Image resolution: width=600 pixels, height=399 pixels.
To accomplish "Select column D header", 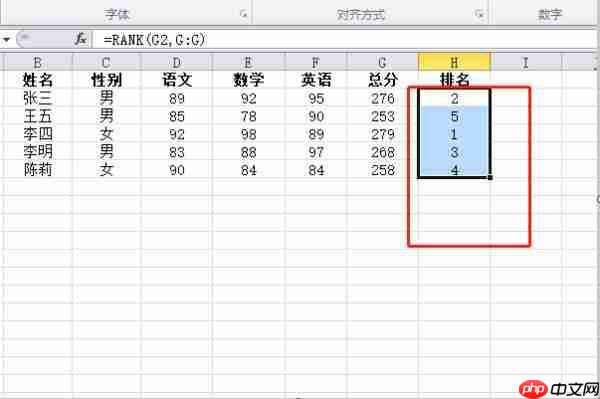I will 176,62.
